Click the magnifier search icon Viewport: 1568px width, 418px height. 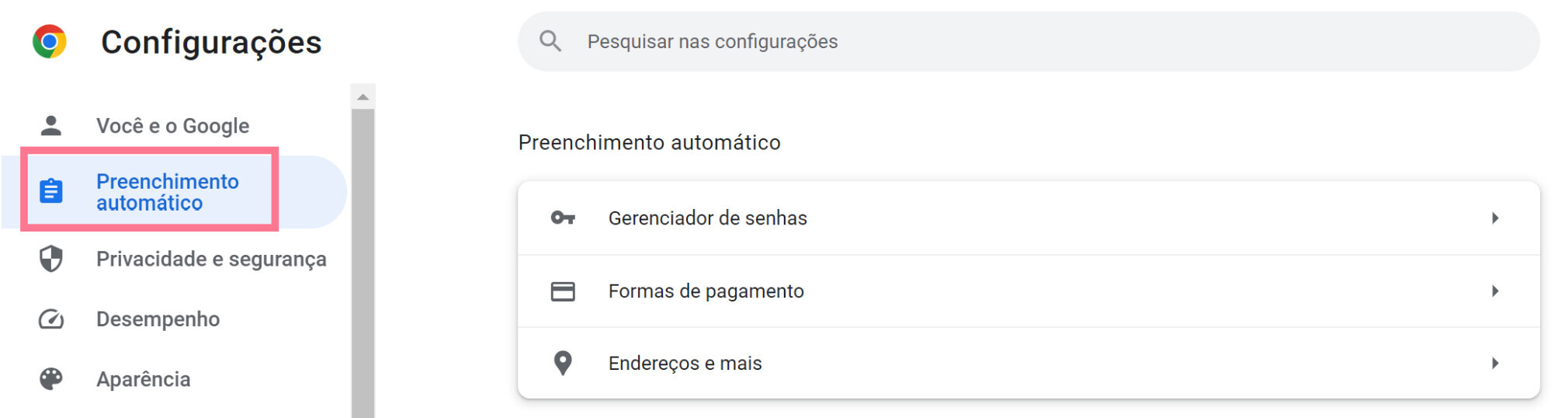click(x=550, y=41)
